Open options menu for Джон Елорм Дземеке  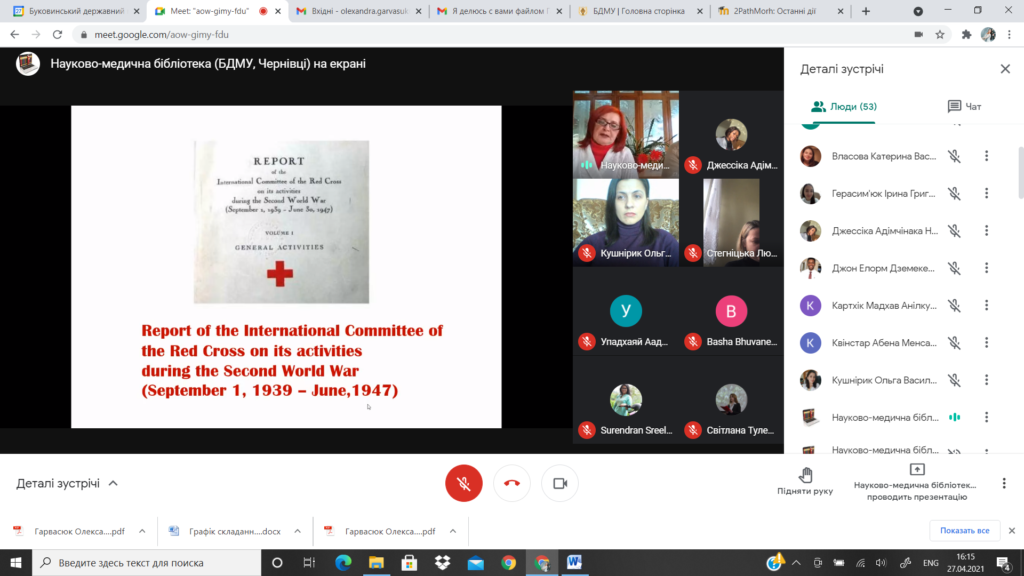(x=987, y=268)
